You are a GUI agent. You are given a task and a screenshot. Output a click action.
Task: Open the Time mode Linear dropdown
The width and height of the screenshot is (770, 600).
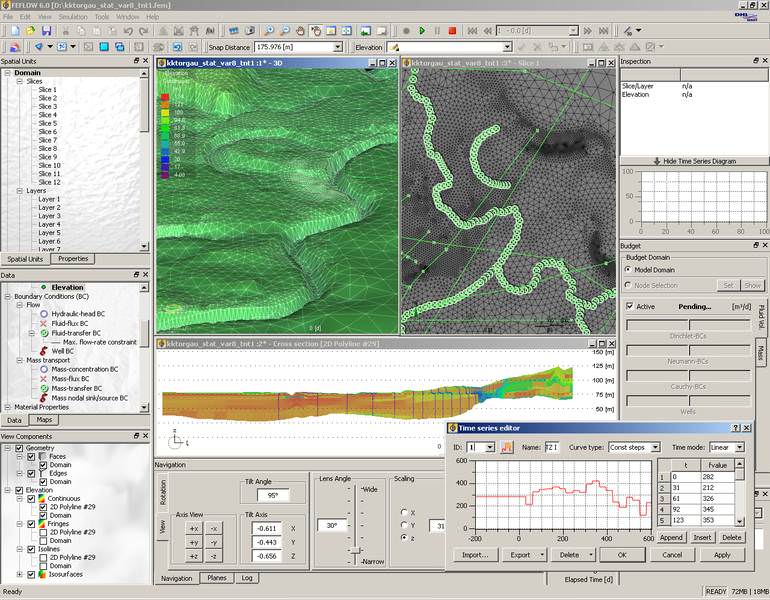(740, 447)
